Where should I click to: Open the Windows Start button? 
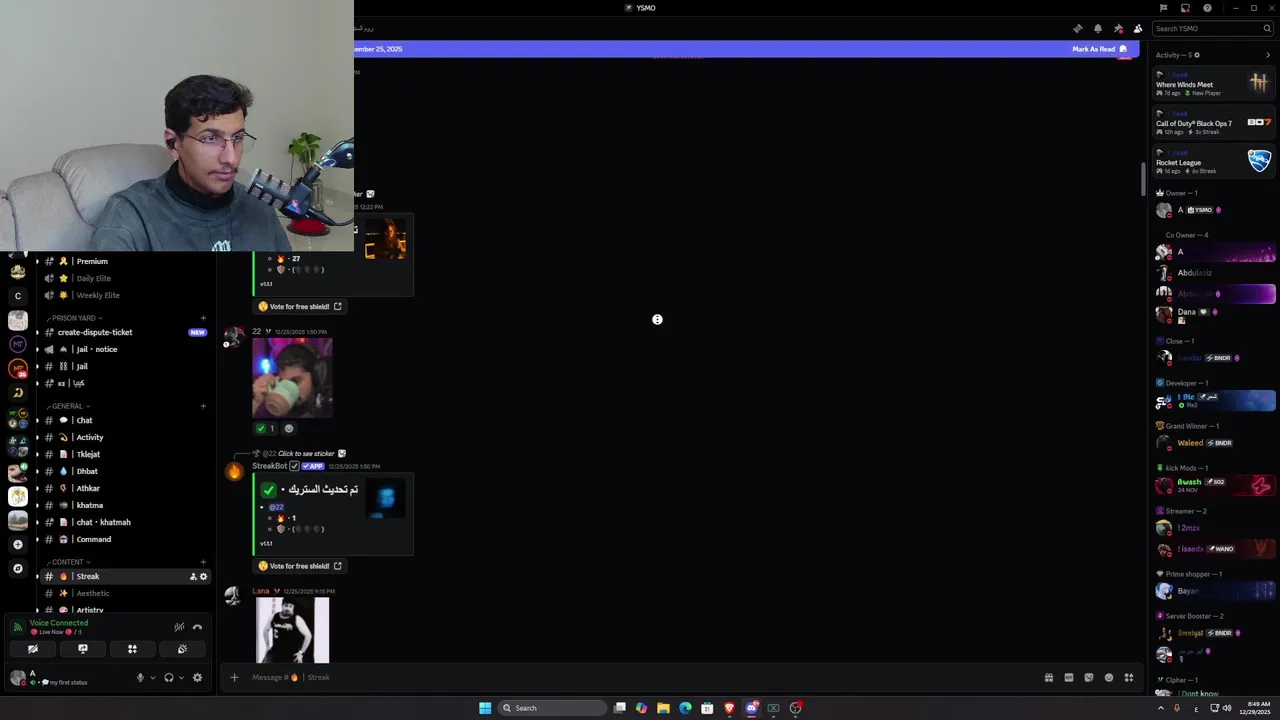[485, 708]
